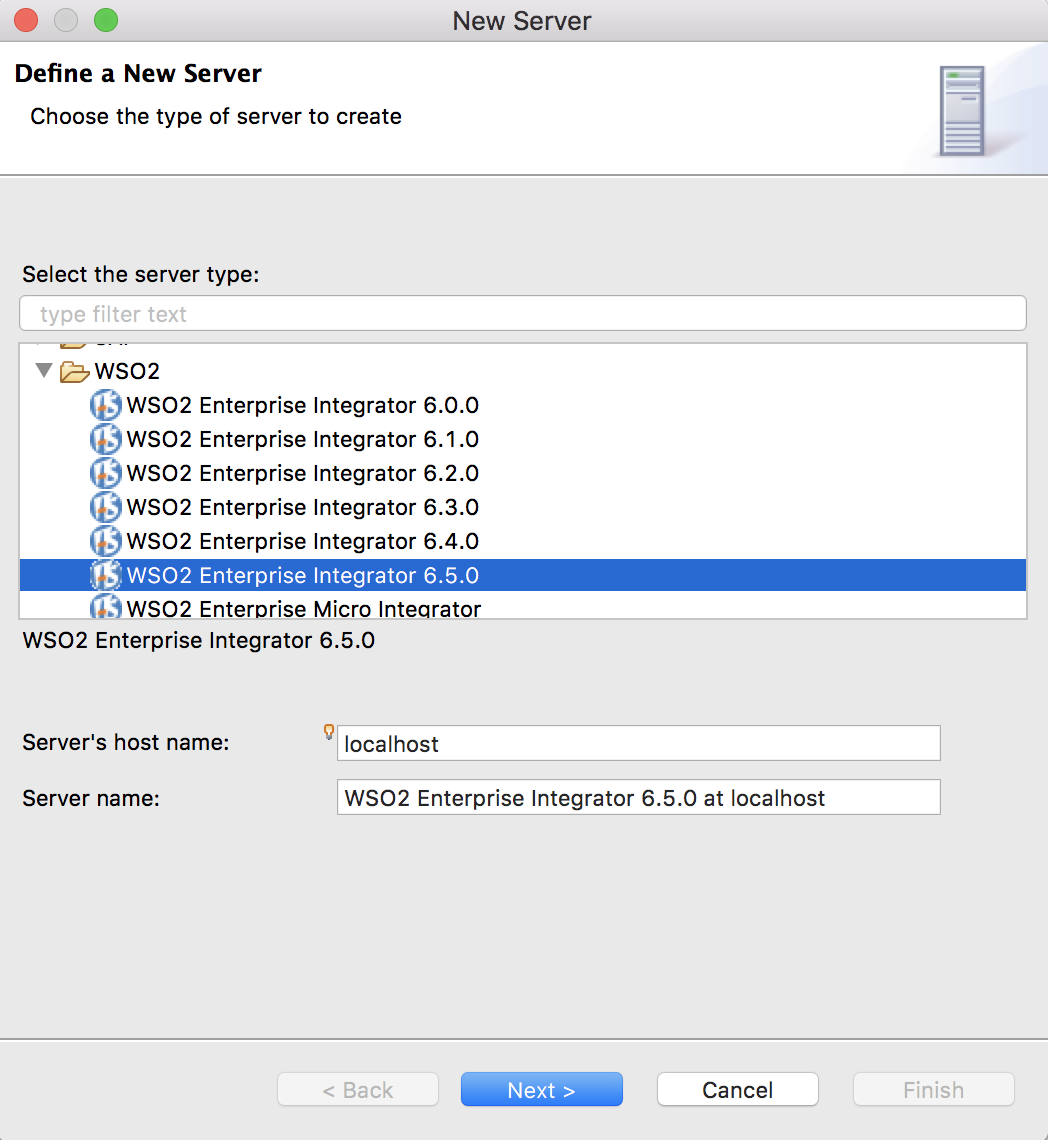Collapse the WSO2 tree node
Viewport: 1048px width, 1140px height.
click(x=44, y=370)
